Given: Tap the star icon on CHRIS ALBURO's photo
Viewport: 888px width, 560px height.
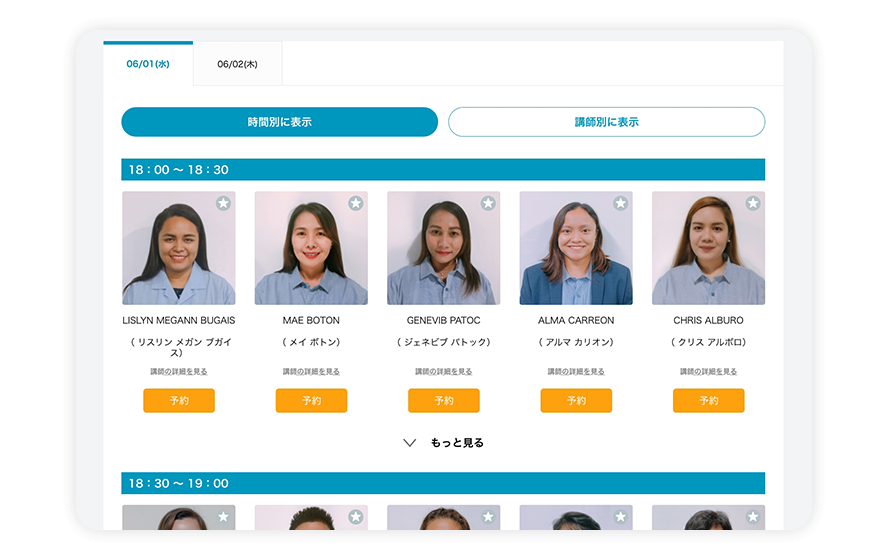Looking at the screenshot, I should pos(753,204).
